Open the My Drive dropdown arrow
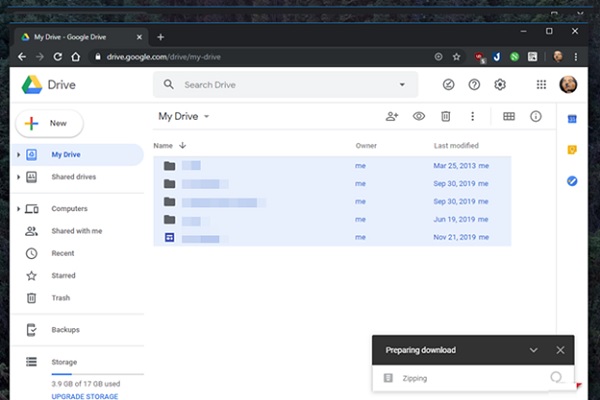This screenshot has height=400, width=600. pos(207,116)
